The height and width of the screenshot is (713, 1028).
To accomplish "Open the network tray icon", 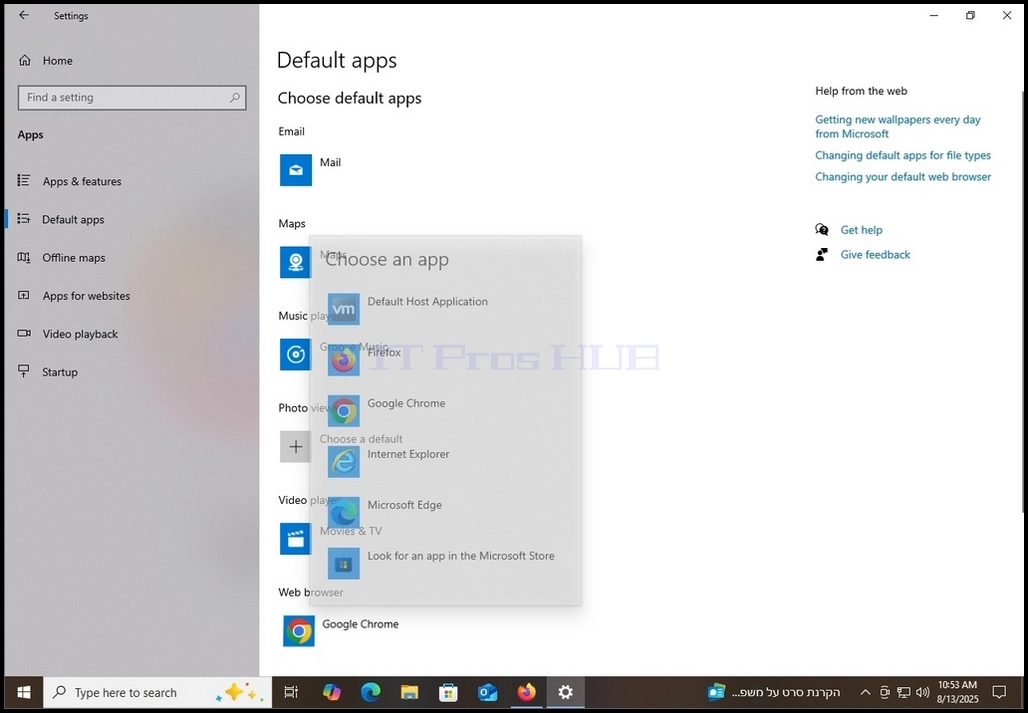I will tap(903, 692).
